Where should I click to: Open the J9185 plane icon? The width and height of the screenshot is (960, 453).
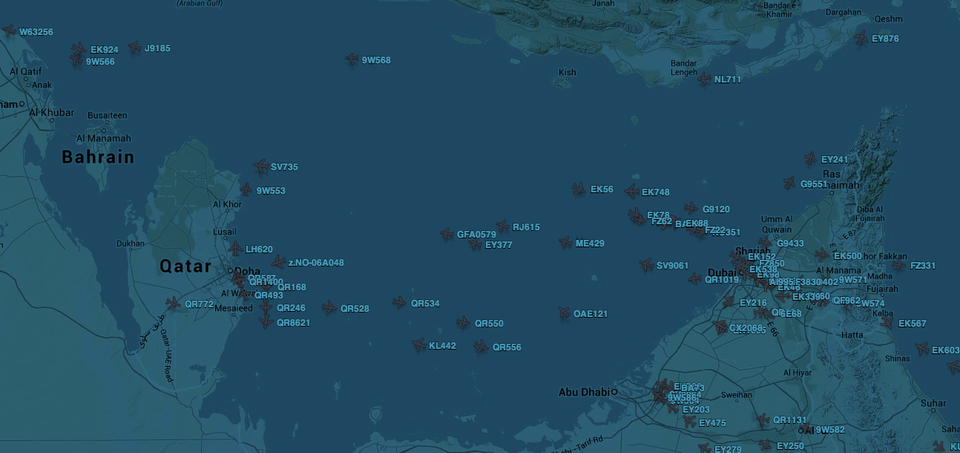pyautogui.click(x=134, y=48)
